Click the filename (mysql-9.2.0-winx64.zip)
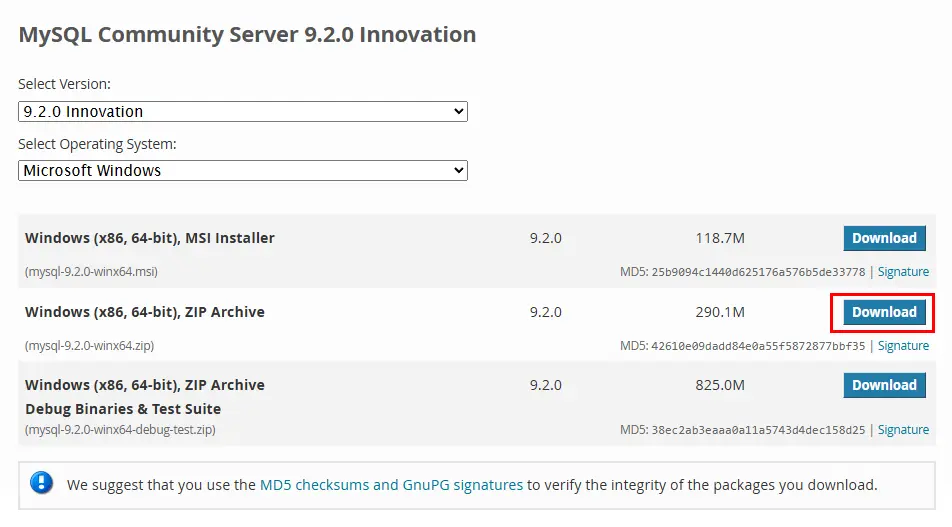 pos(89,346)
